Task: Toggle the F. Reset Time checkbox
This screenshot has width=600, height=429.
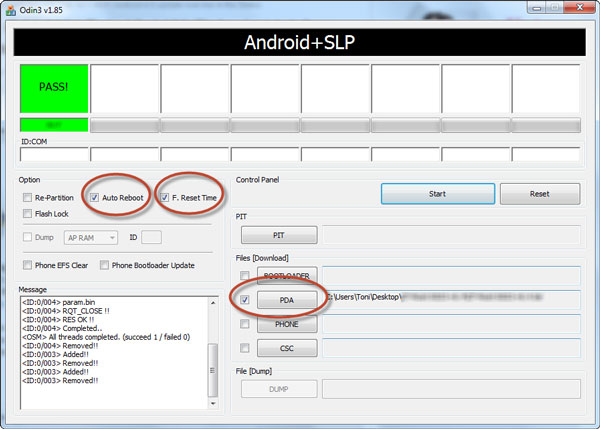Action: click(163, 198)
